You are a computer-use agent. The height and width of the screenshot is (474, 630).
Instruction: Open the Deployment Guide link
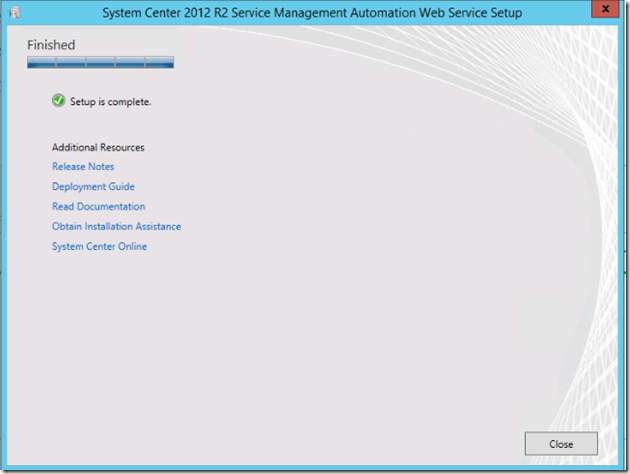(93, 187)
